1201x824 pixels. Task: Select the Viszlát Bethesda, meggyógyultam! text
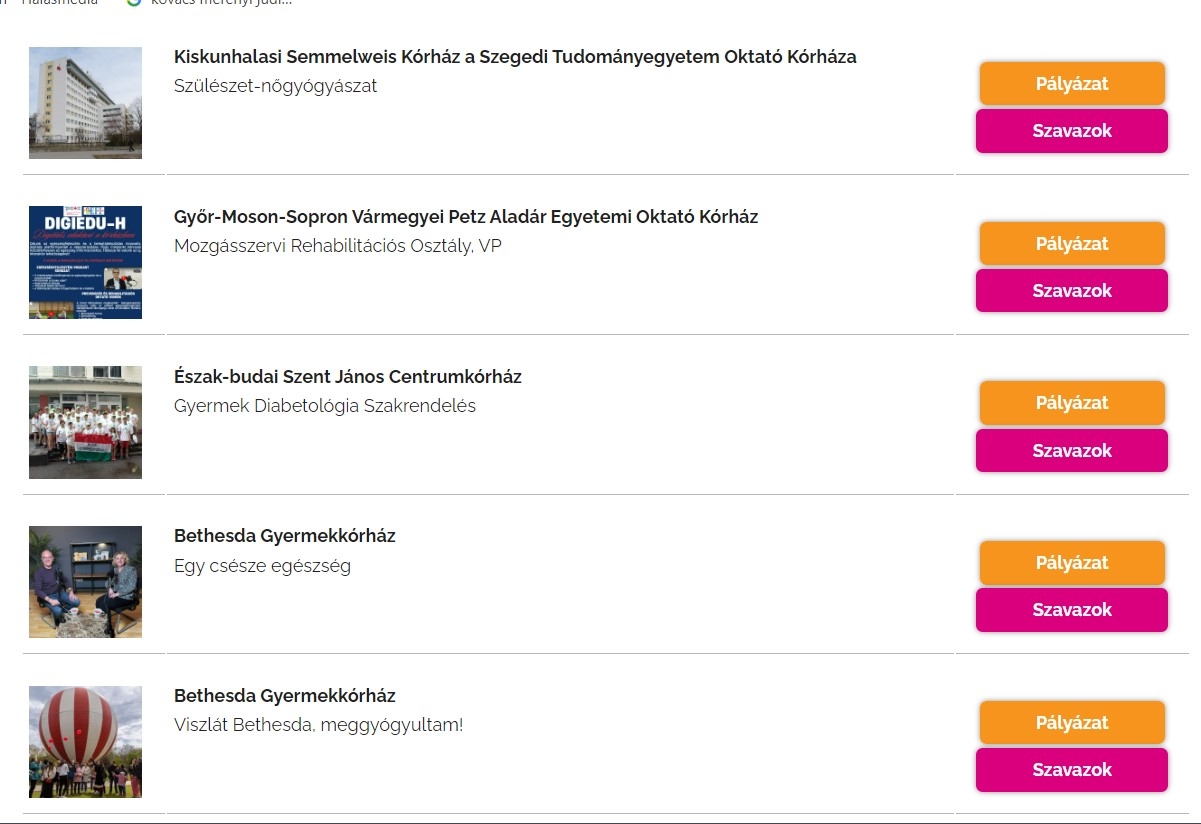[318, 725]
